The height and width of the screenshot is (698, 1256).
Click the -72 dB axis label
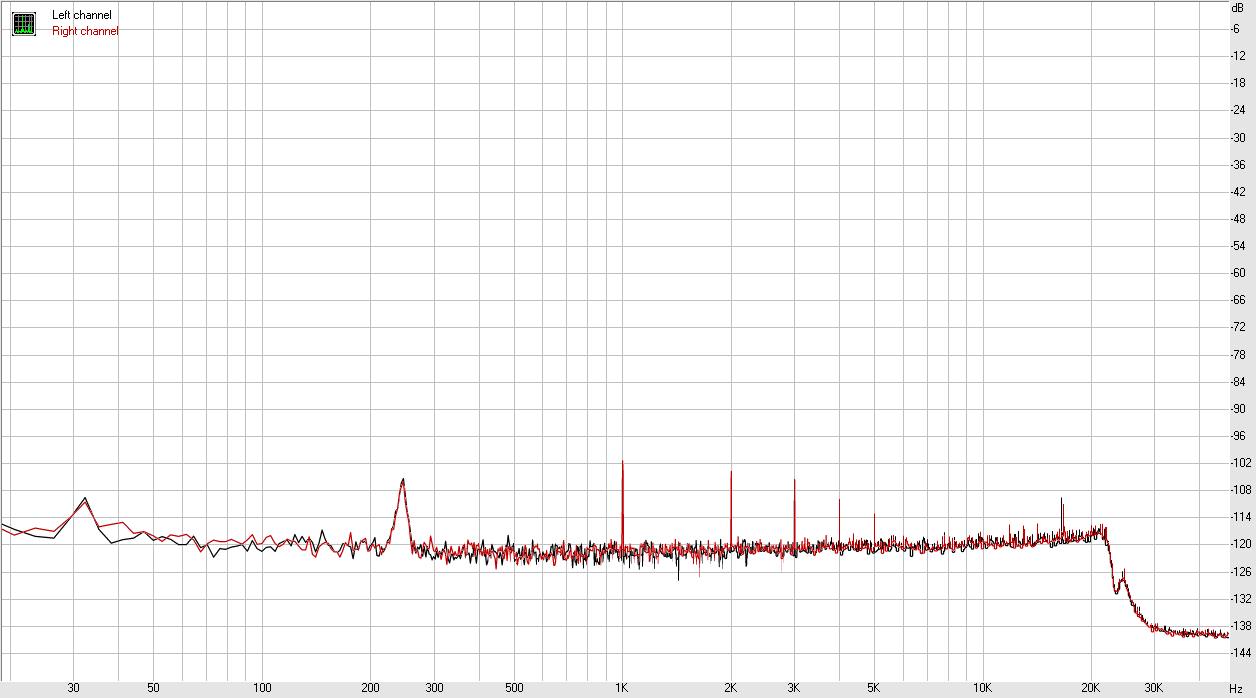[x=1237, y=327]
